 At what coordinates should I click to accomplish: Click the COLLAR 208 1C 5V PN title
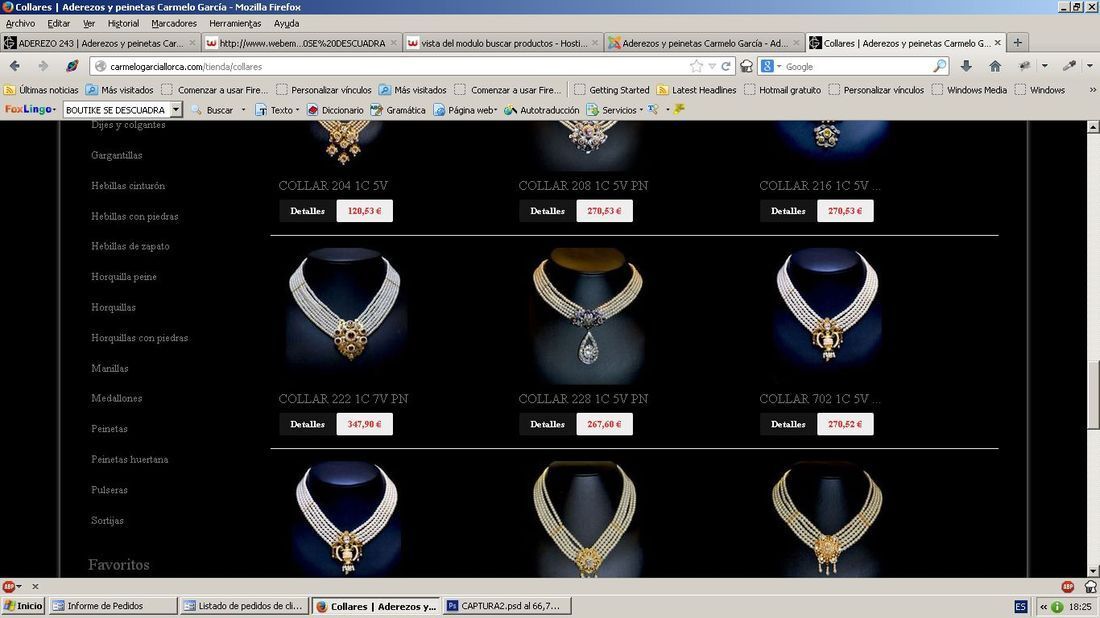[583, 186]
